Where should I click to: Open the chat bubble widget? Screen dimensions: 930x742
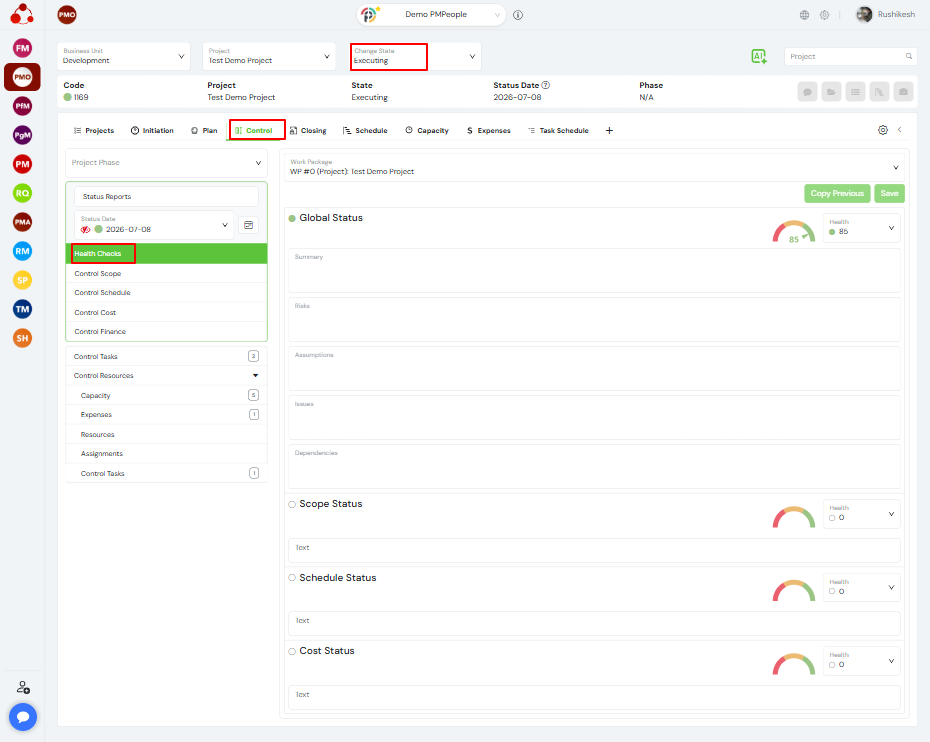[23, 717]
